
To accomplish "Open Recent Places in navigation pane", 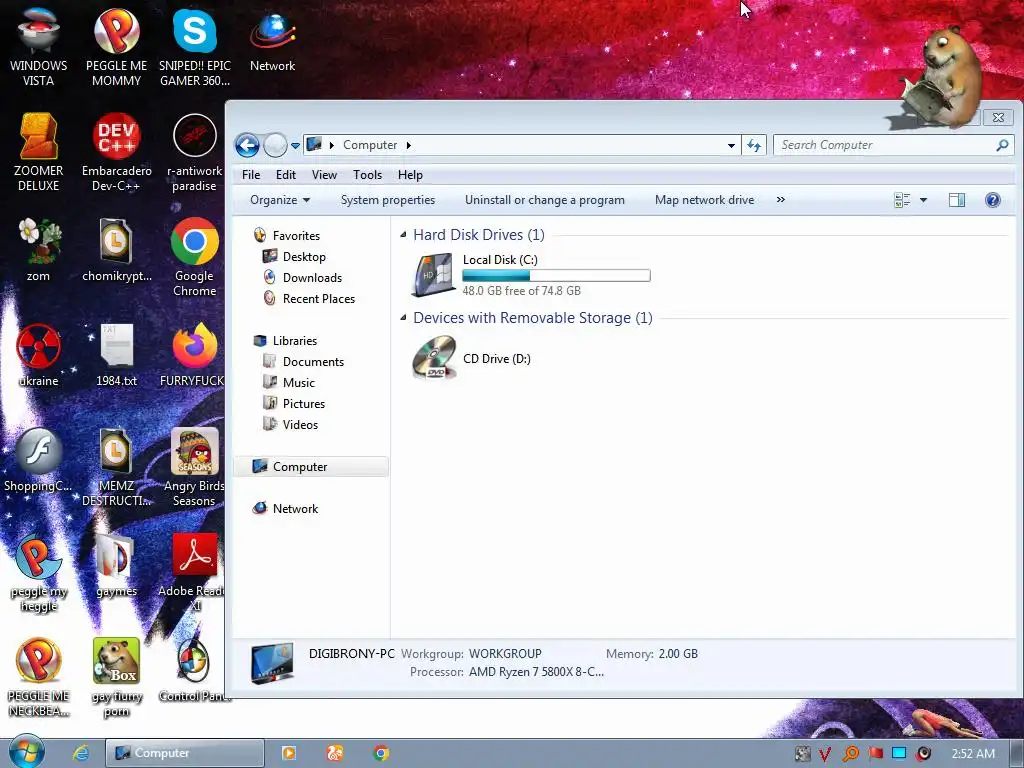I will point(310,298).
